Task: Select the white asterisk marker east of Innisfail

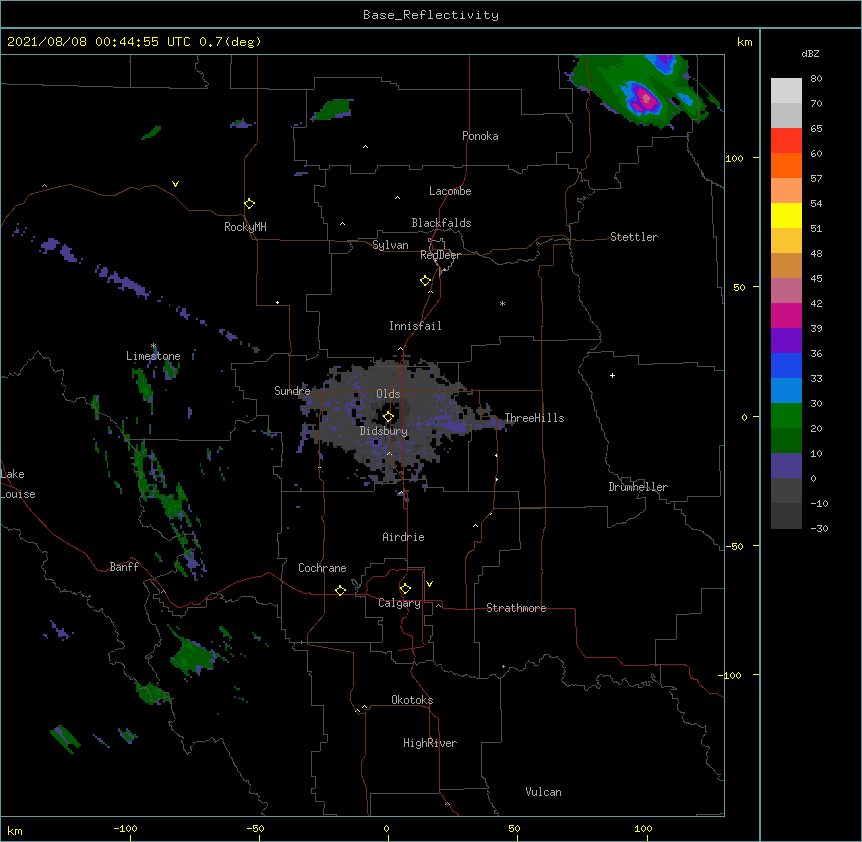Action: (x=502, y=303)
